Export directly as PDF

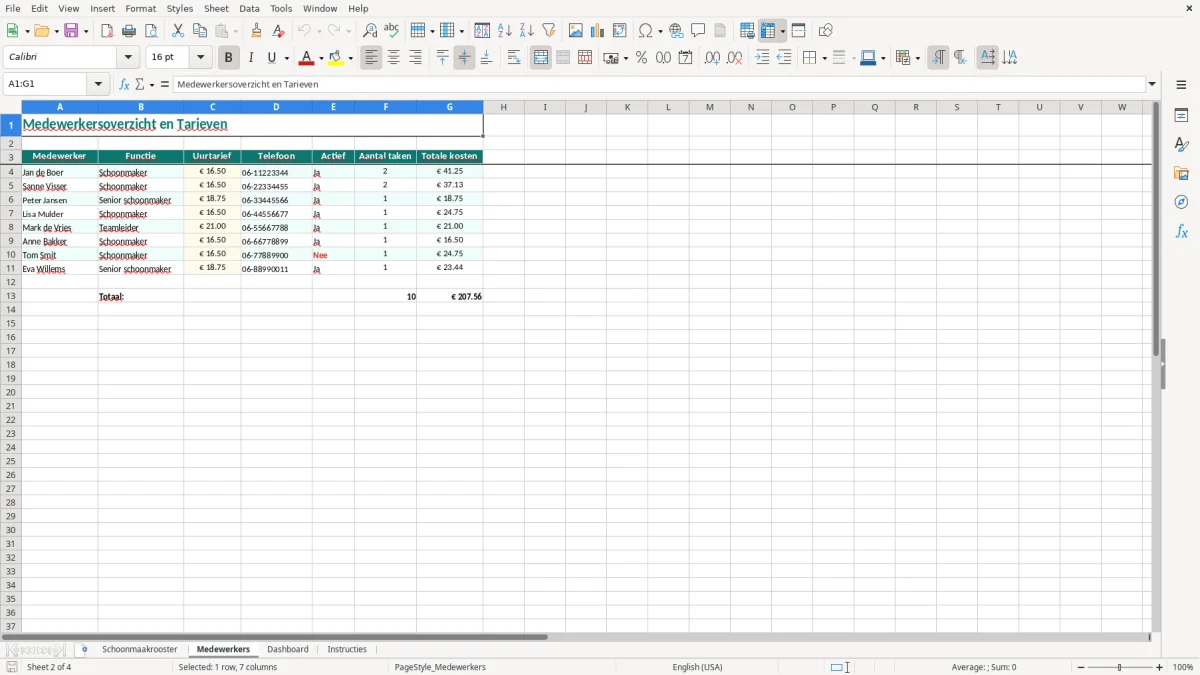[107, 31]
